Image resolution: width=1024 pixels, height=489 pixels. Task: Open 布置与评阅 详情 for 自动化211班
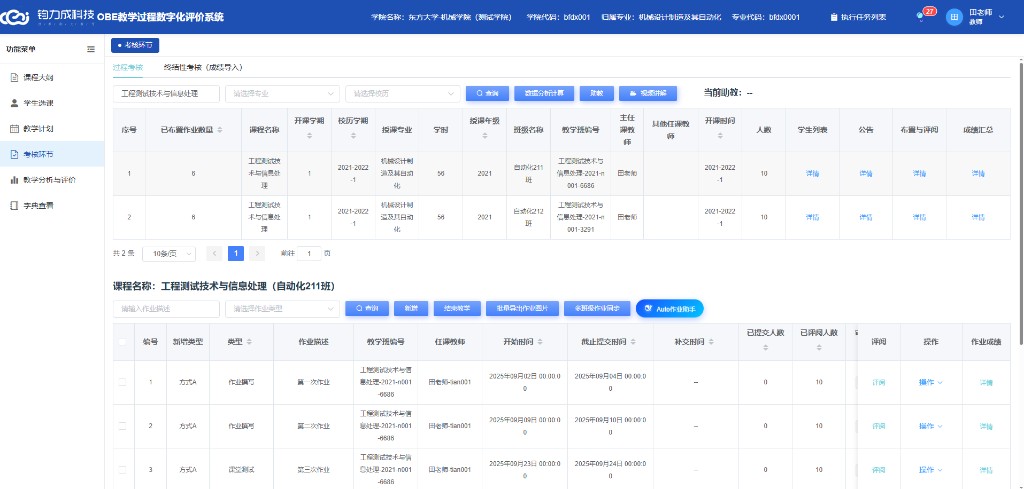tap(920, 174)
